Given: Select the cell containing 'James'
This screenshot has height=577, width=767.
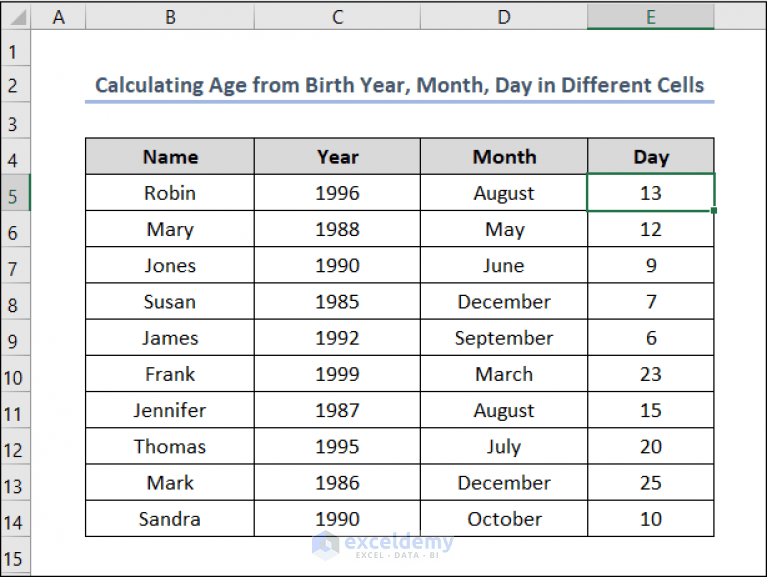Looking at the screenshot, I should tap(170, 337).
